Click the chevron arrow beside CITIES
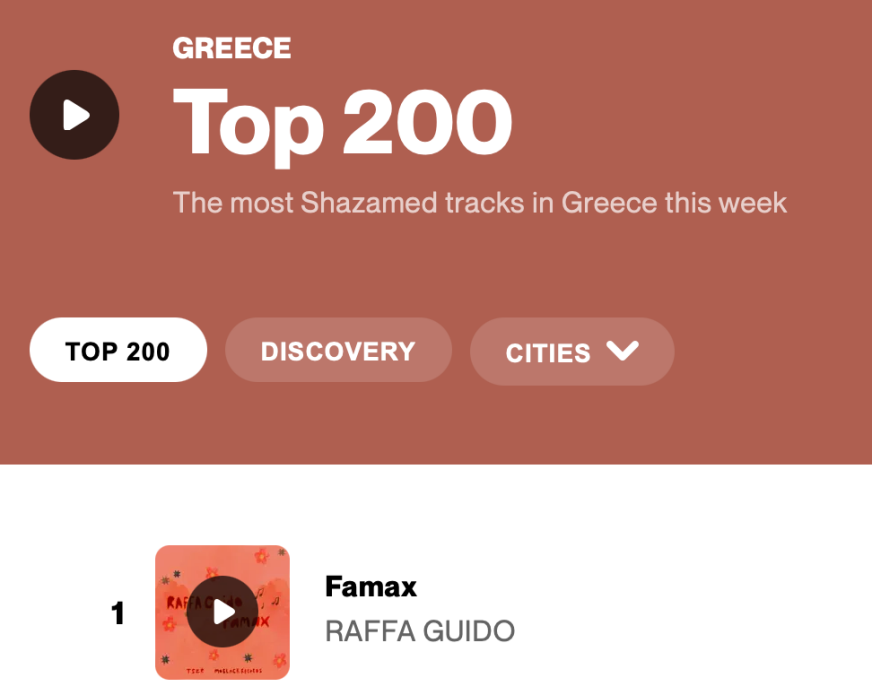This screenshot has height=695, width=872. pyautogui.click(x=622, y=350)
